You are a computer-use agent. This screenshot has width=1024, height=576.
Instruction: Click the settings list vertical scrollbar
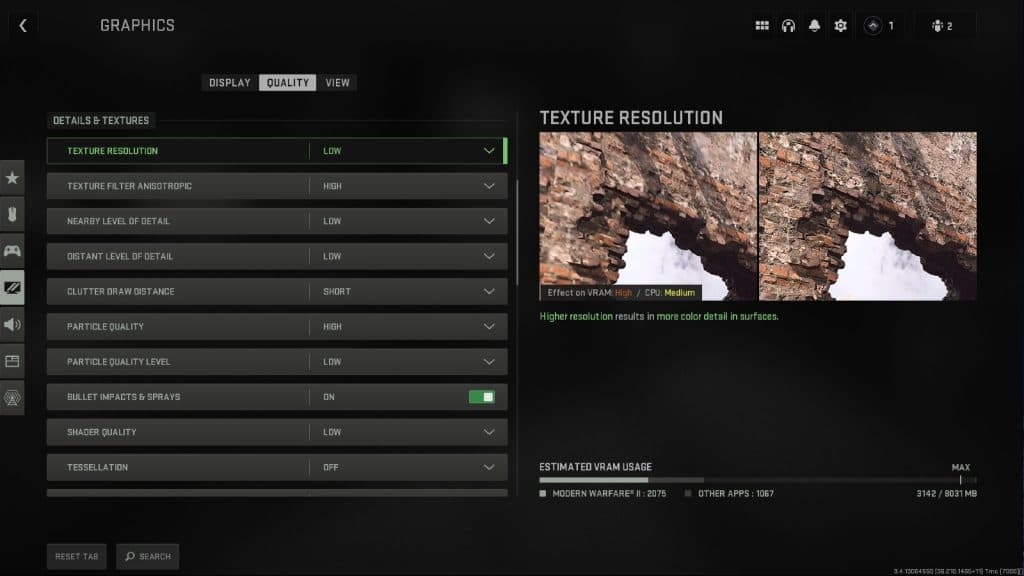pos(517,230)
